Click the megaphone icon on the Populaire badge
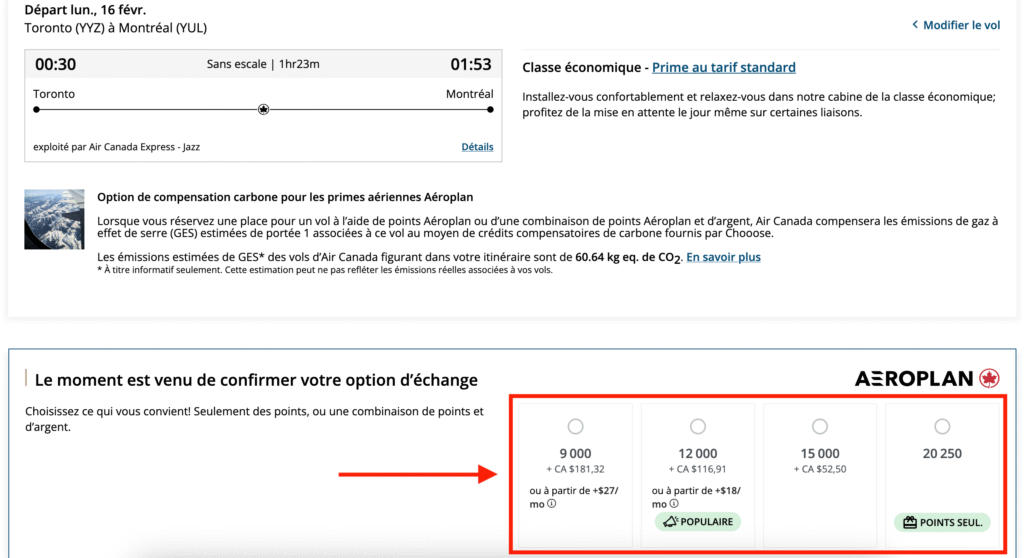The width and height of the screenshot is (1024, 558). [669, 522]
